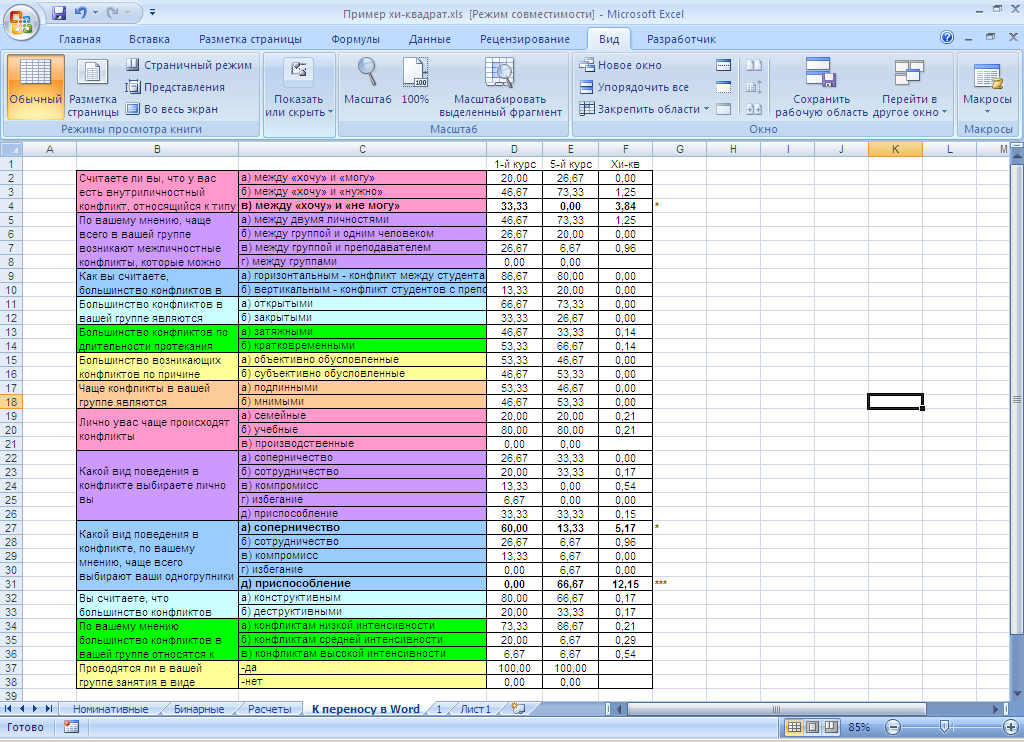Click the Office button
This screenshot has height=742, width=1024.
point(20,22)
